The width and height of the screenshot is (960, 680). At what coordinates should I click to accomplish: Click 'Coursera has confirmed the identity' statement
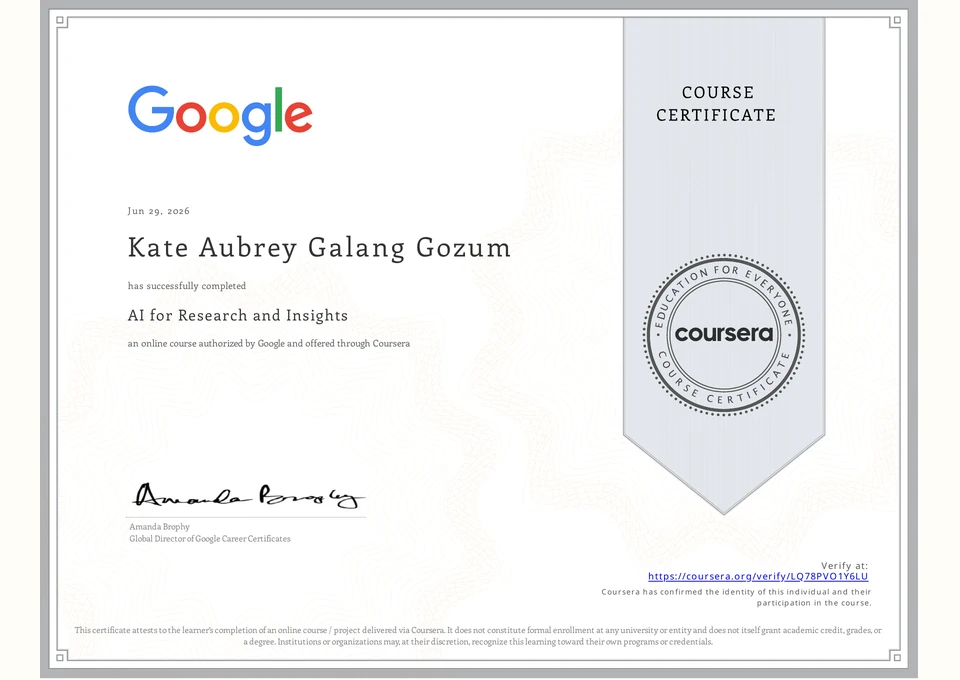coord(736,597)
